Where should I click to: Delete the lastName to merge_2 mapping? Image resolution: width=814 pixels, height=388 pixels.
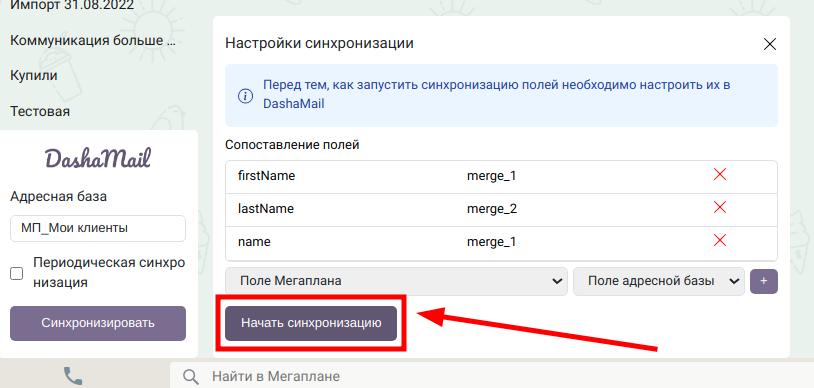point(720,208)
